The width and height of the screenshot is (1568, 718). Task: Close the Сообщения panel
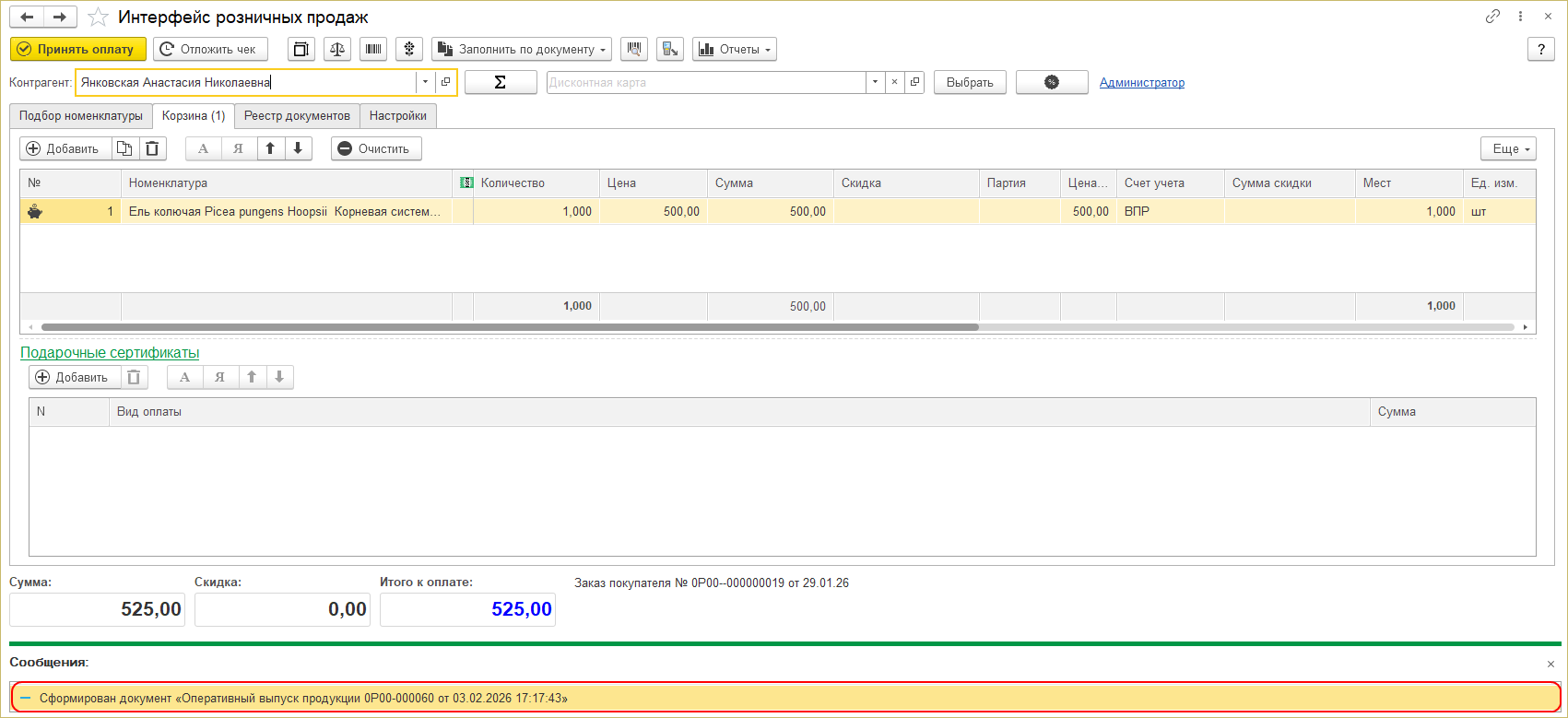pos(1550,664)
